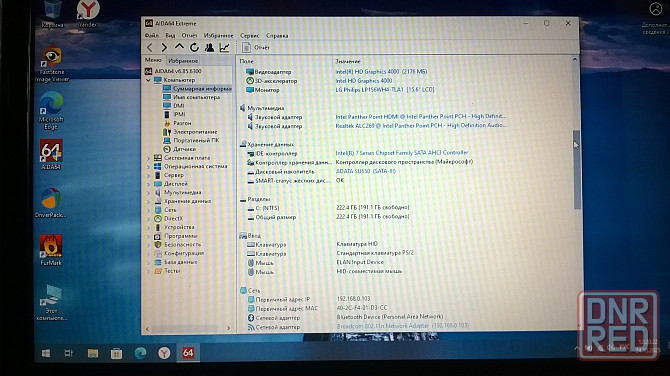This screenshot has width=670, height=376.
Task: Expand the Операционная система node
Action: point(148,166)
